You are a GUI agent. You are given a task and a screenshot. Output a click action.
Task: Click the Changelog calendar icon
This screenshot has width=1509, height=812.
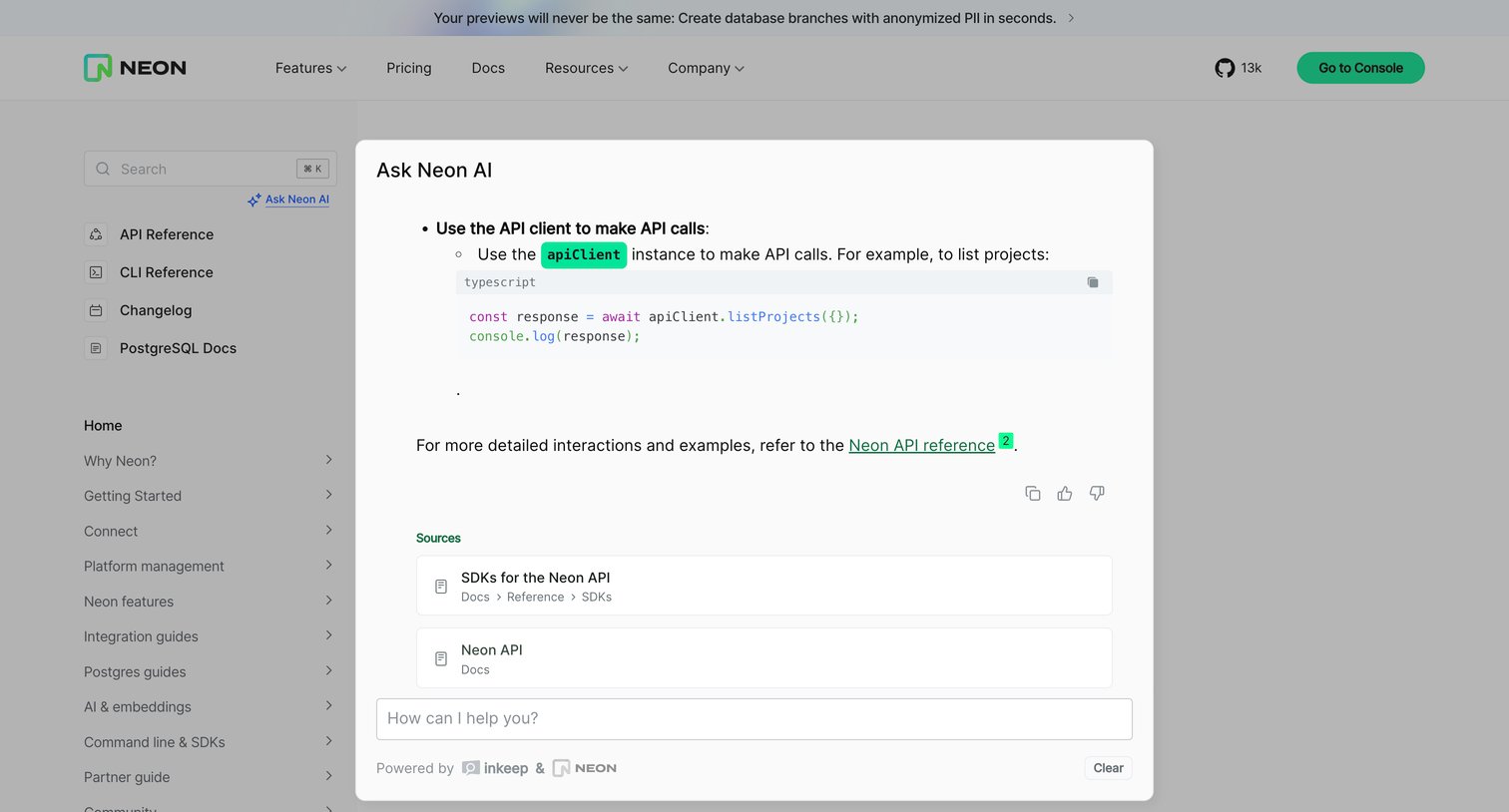pyautogui.click(x=96, y=310)
